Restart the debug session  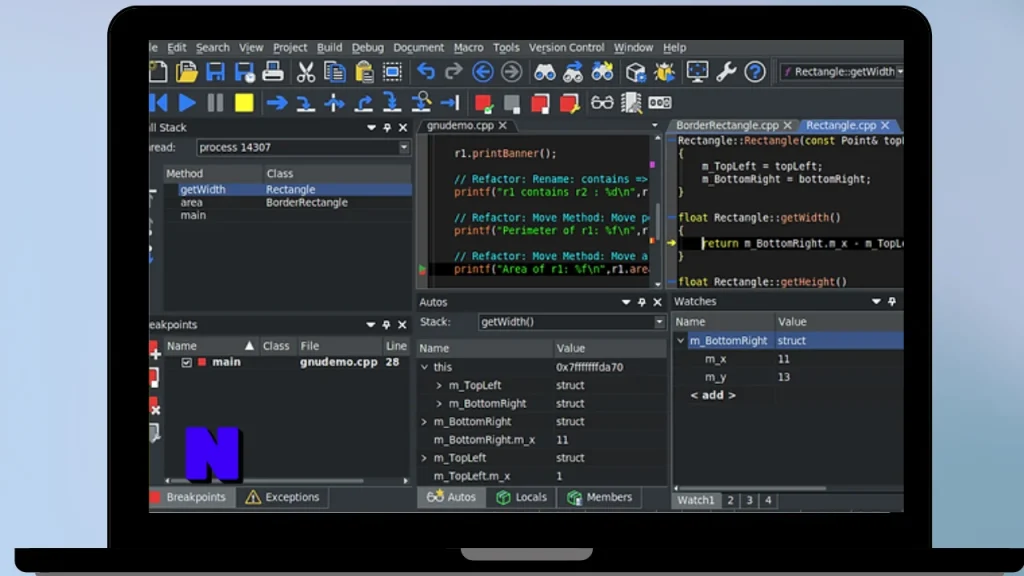(159, 103)
